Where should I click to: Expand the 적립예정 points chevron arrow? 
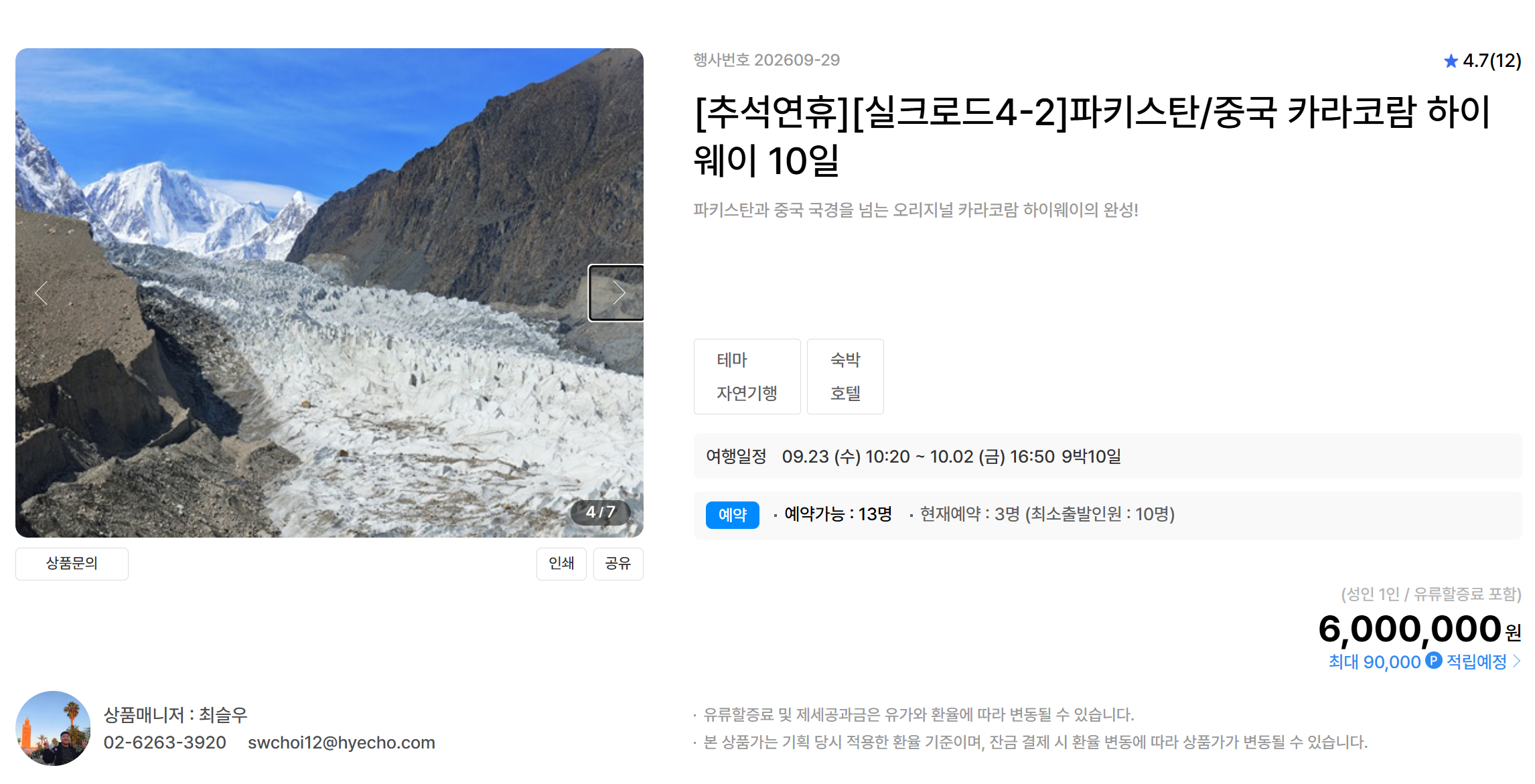pos(1517,661)
